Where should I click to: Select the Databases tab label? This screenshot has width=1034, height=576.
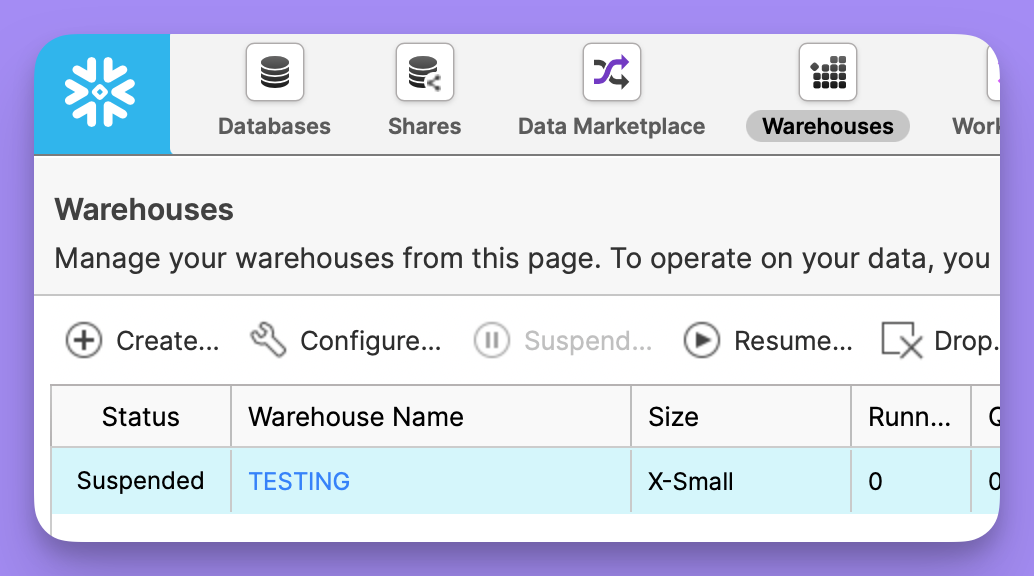pyautogui.click(x=274, y=126)
